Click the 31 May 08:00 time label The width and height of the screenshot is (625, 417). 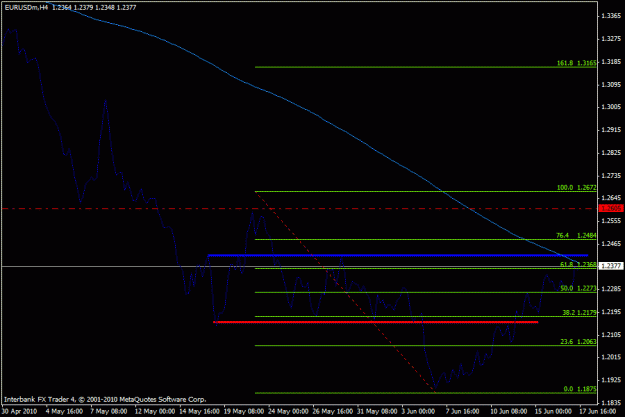pos(377,411)
